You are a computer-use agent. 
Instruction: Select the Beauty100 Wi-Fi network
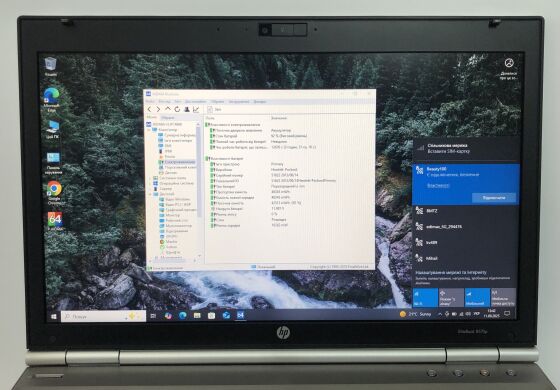click(x=465, y=184)
